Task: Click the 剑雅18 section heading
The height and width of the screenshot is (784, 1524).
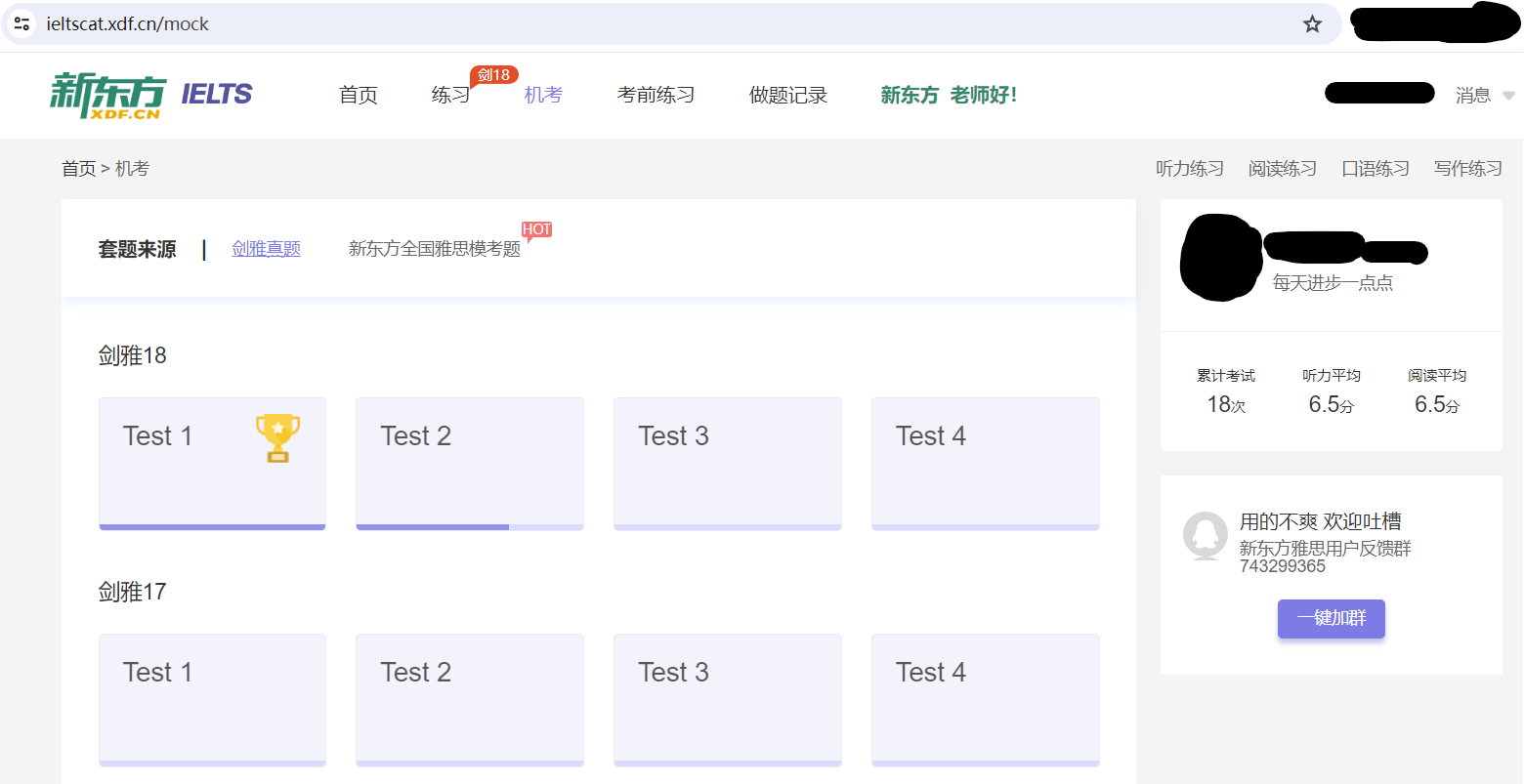Action: [133, 355]
